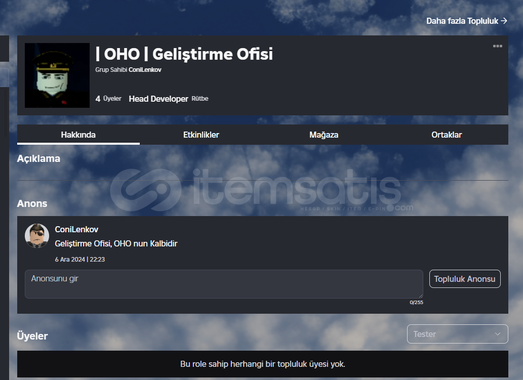Select the Ortaklar tab
The width and height of the screenshot is (523, 380).
(447, 135)
